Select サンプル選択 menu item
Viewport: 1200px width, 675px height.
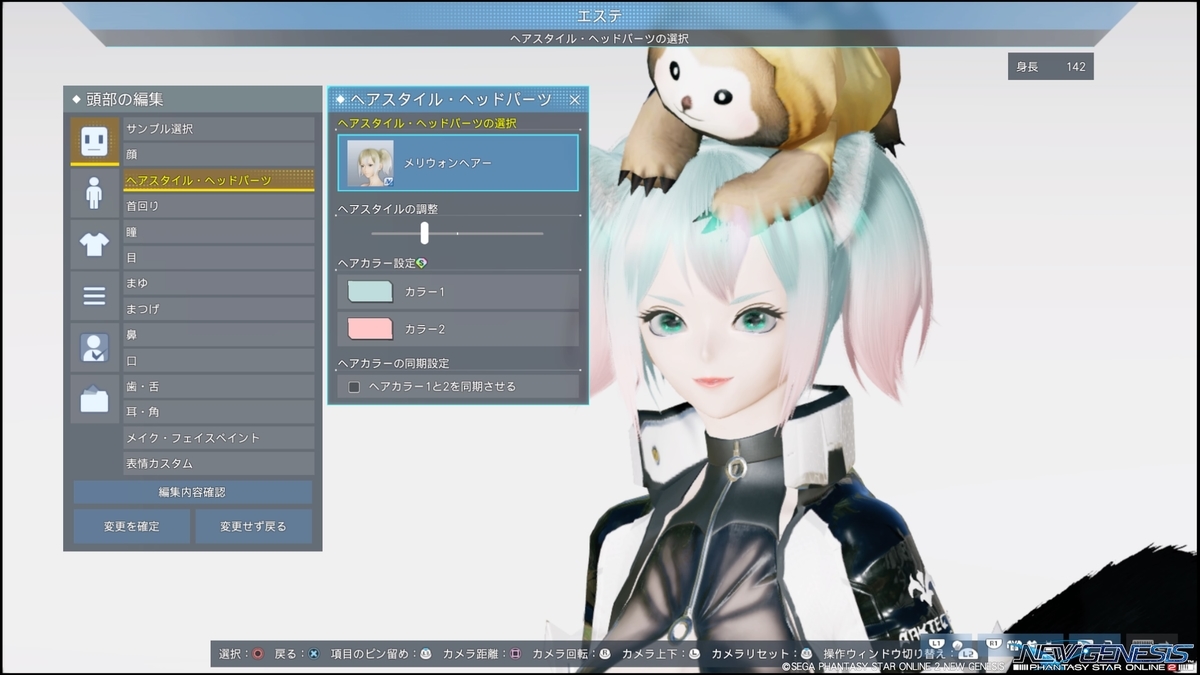tap(219, 129)
